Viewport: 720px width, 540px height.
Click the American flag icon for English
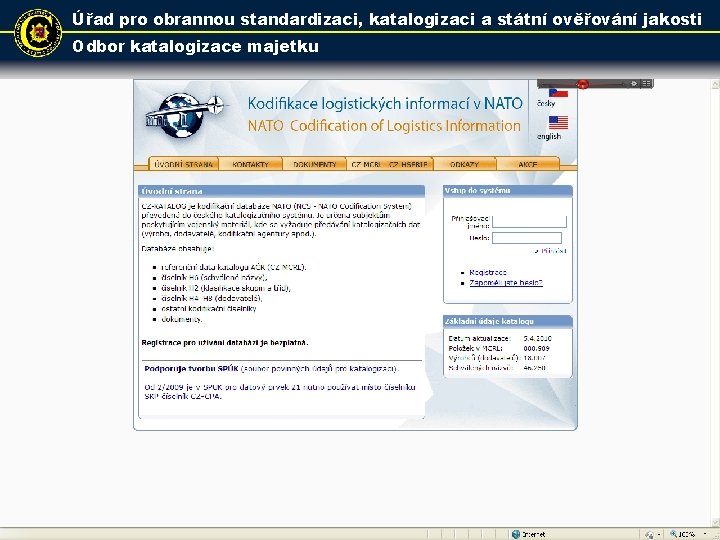558,123
